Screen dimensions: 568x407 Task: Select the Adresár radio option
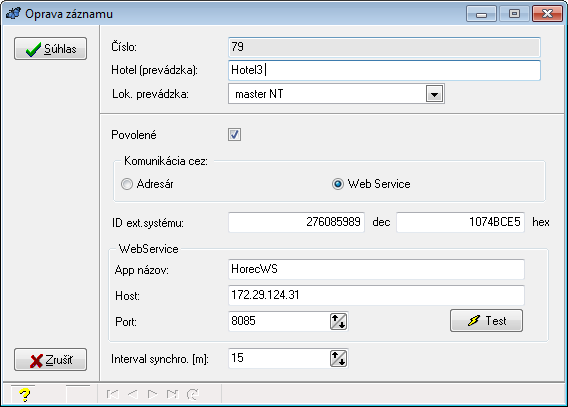pos(127,184)
